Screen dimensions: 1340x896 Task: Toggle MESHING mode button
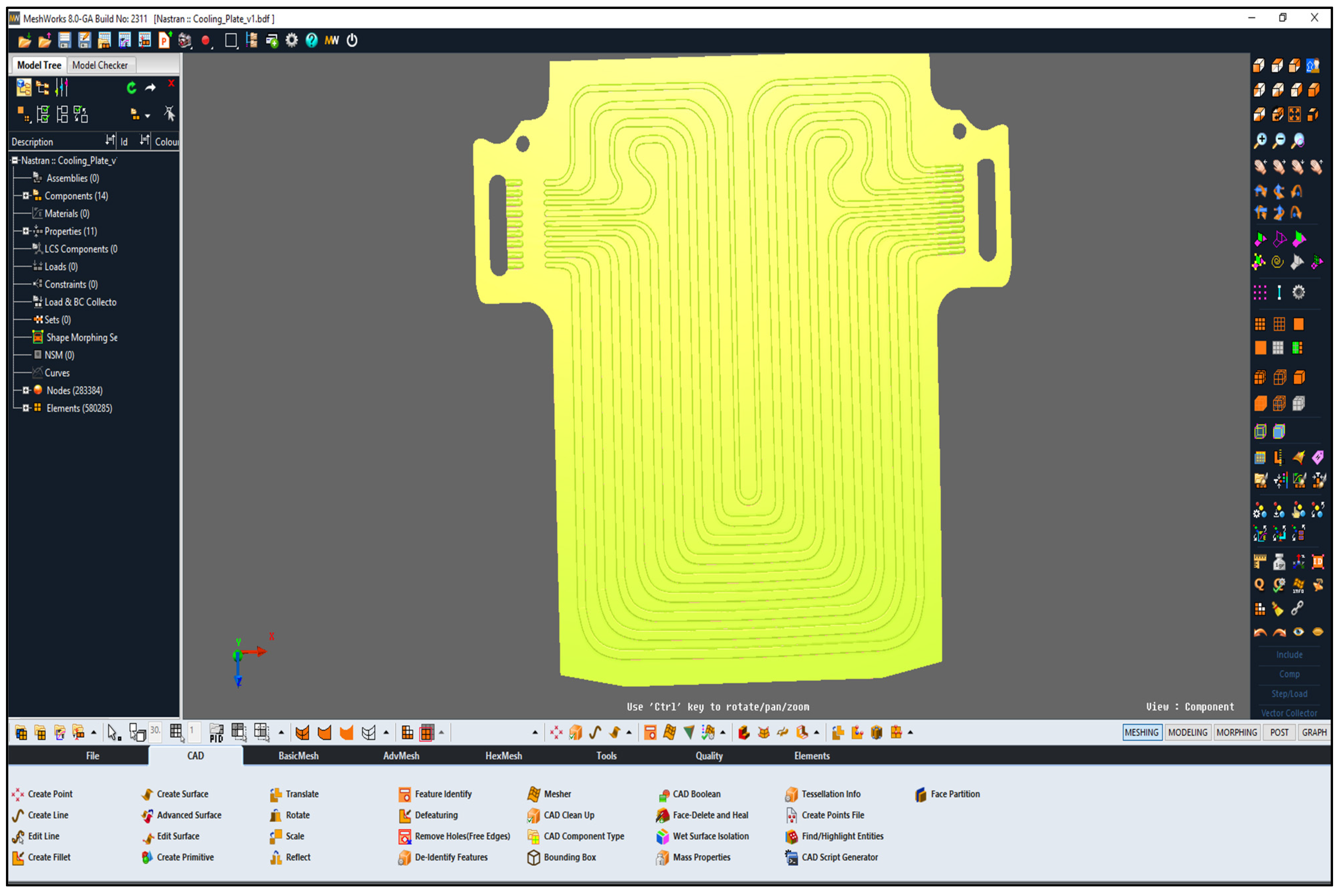(1141, 733)
